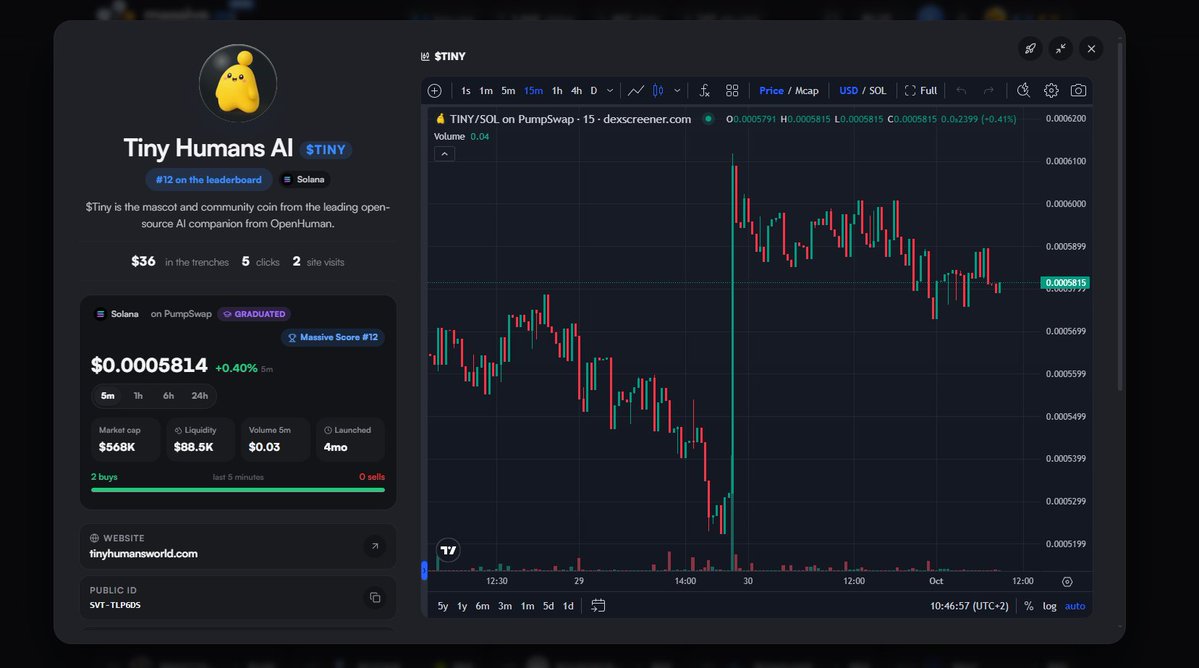Click the $TINY ticker badge
Viewport: 1199px width, 668px height.
click(326, 150)
